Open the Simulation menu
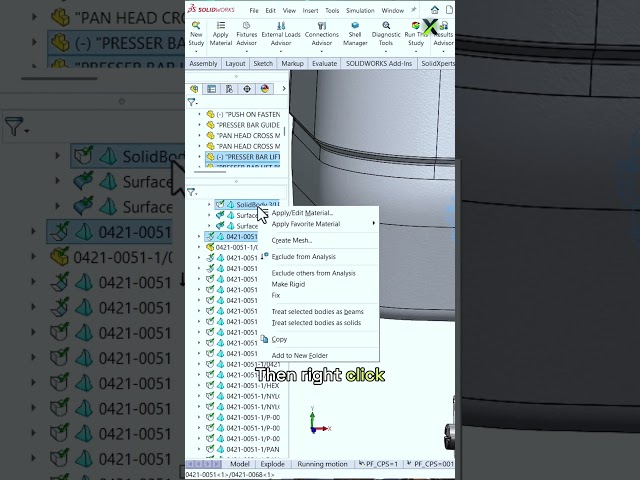The height and width of the screenshot is (480, 640). tap(360, 10)
